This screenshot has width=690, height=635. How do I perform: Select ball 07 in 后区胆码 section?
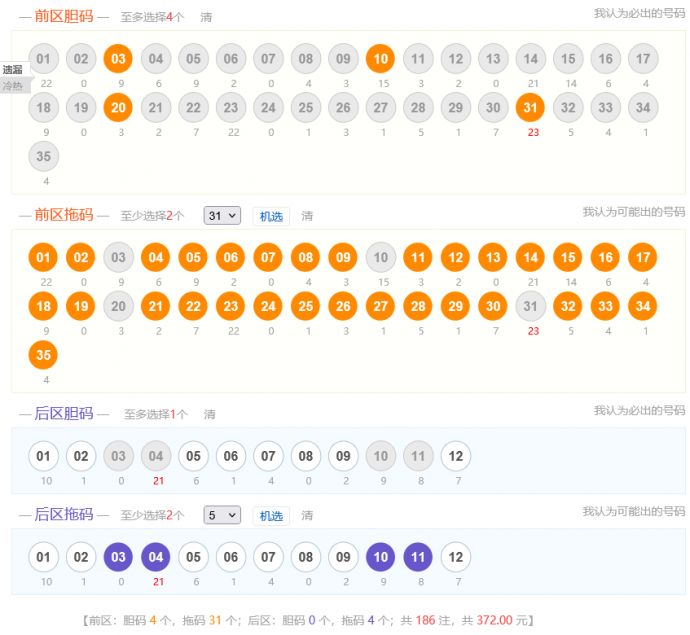point(268,456)
